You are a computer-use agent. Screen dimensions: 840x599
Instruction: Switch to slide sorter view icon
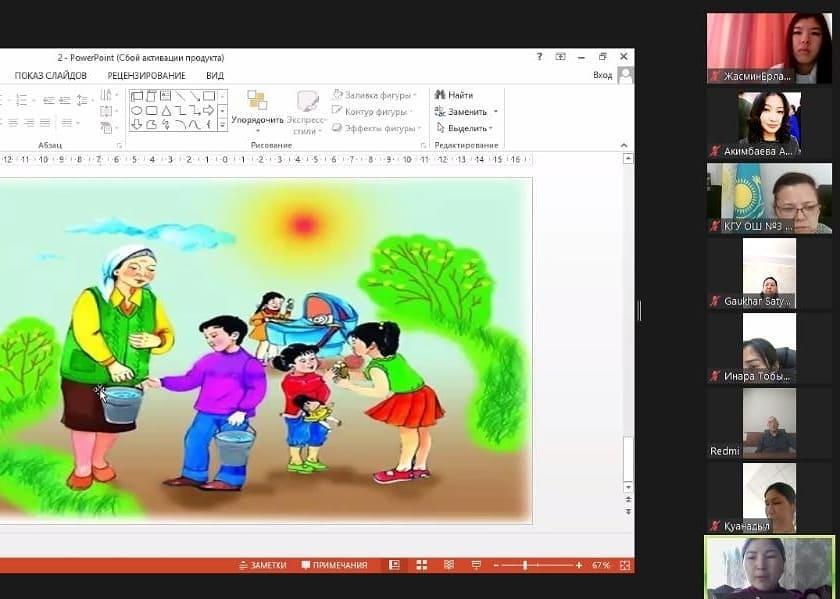(421, 565)
